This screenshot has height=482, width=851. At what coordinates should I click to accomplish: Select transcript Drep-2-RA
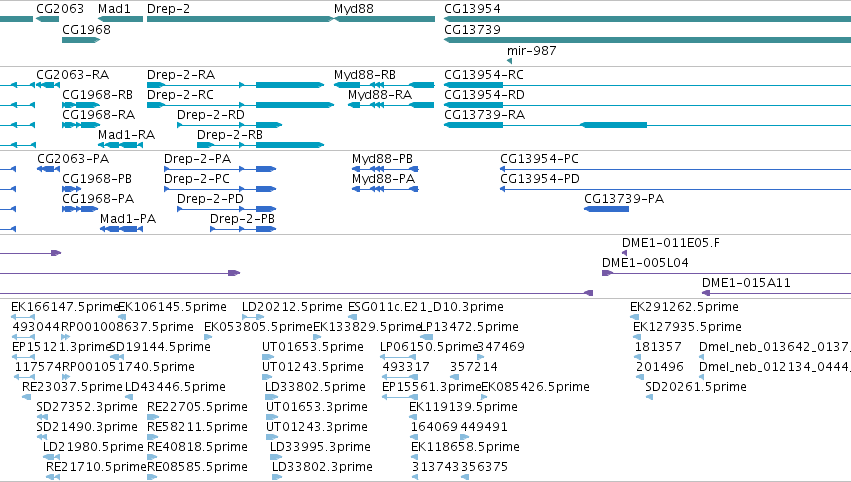point(181,74)
